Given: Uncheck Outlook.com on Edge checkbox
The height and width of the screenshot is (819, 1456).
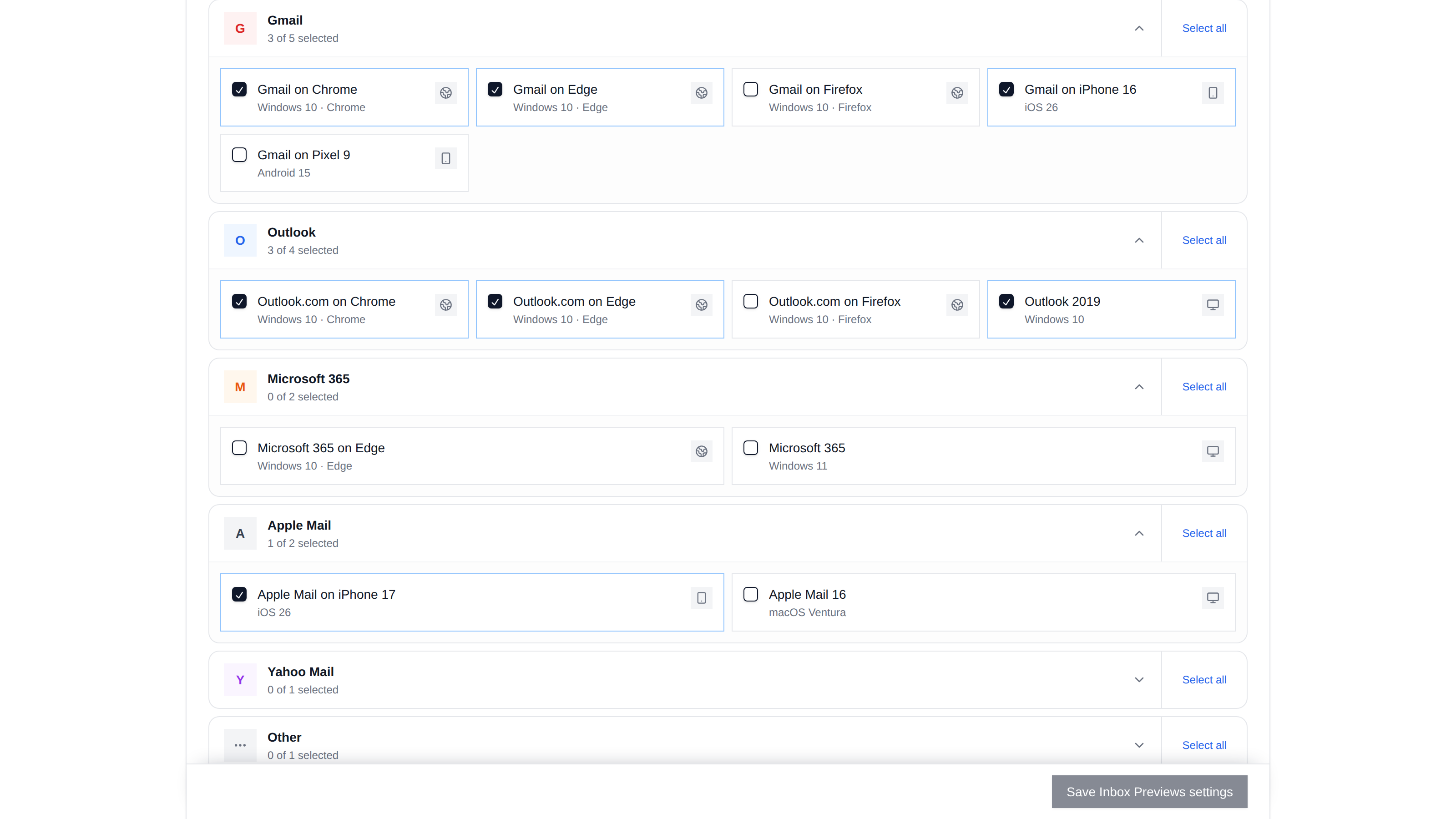Looking at the screenshot, I should [495, 301].
